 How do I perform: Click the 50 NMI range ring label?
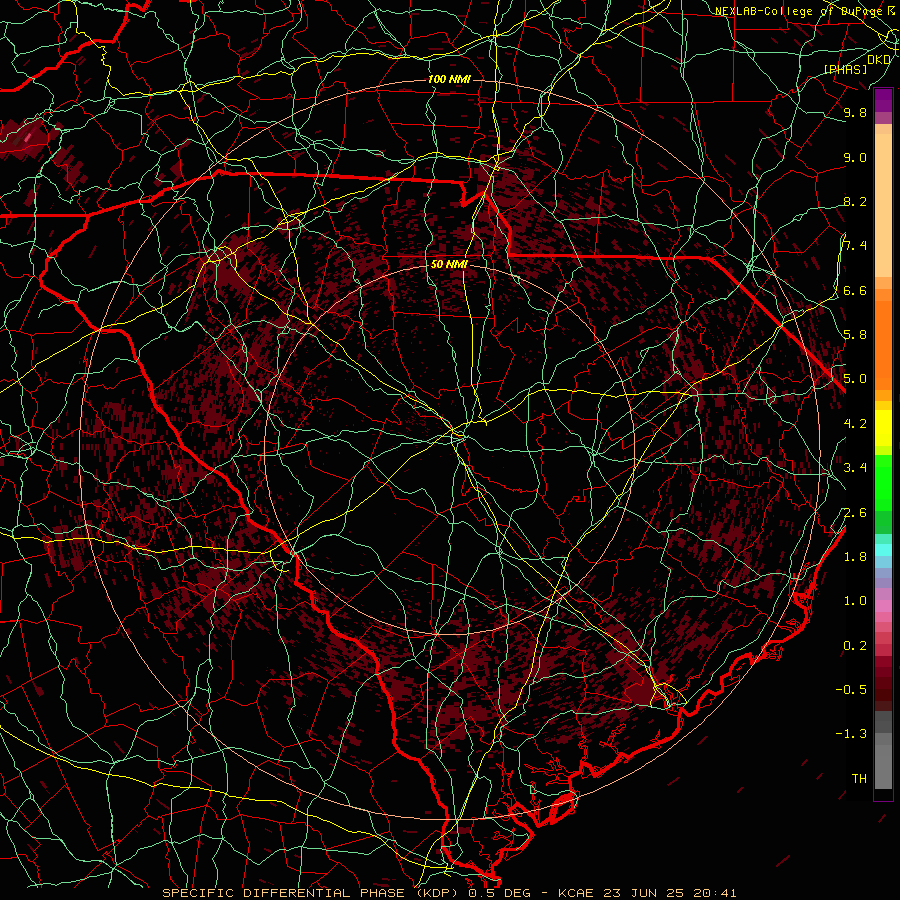449,265
